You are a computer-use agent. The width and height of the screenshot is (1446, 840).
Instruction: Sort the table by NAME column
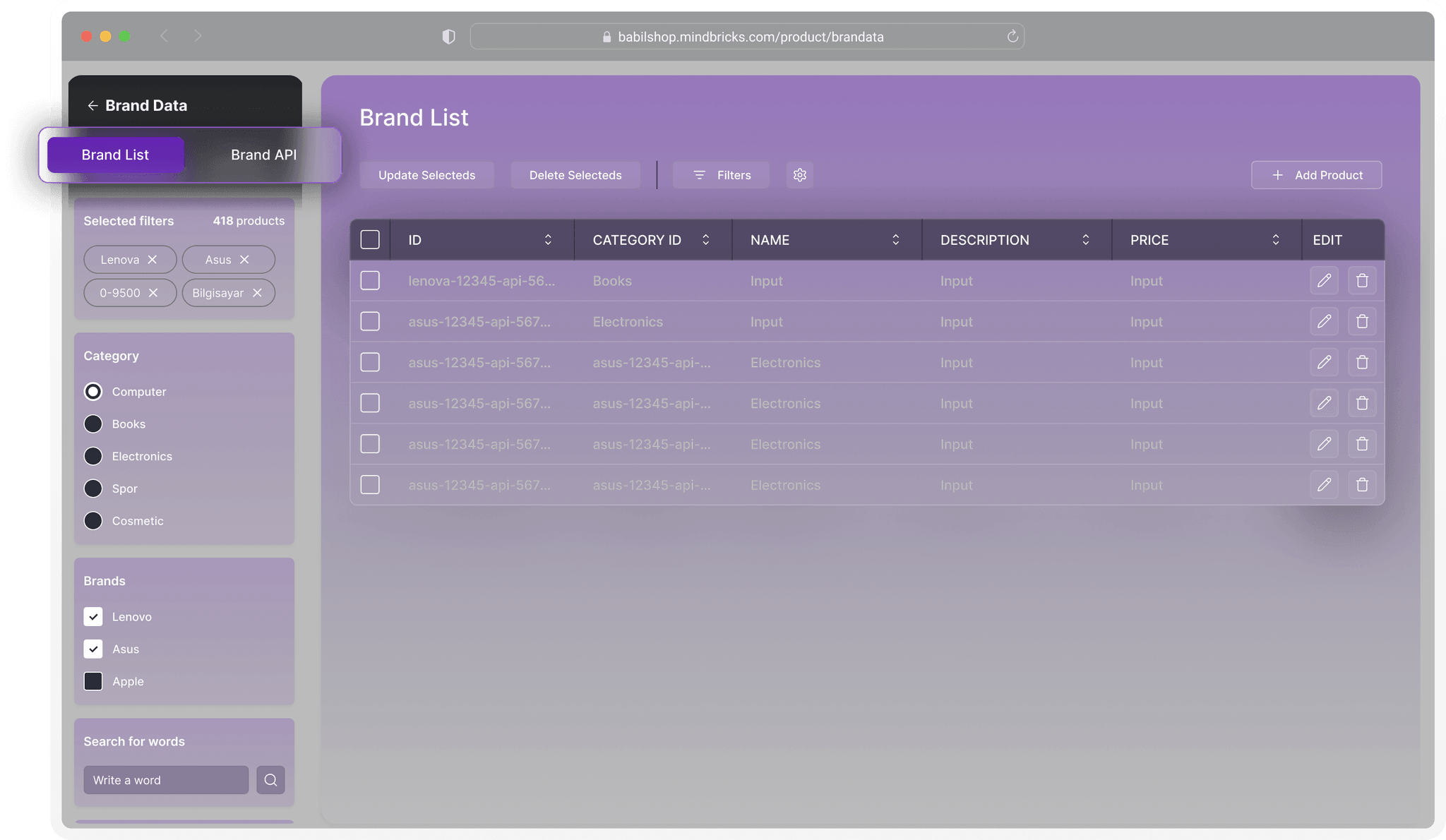895,239
